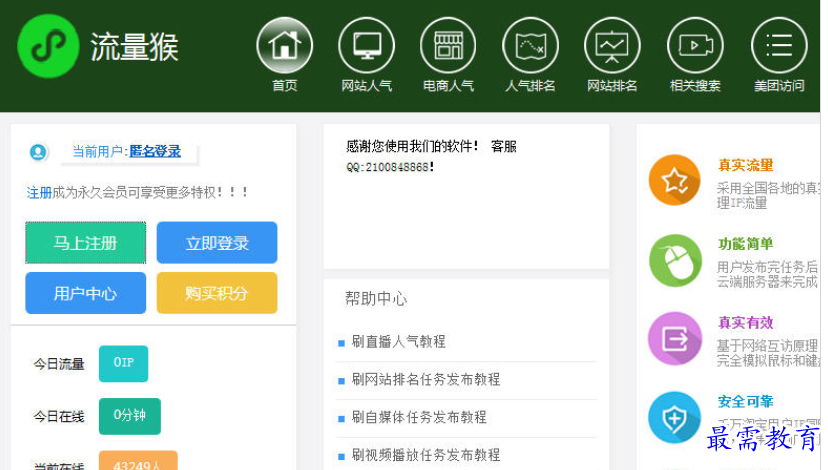Click the 流量猴 brand title text
The height and width of the screenshot is (470, 828).
pyautogui.click(x=134, y=47)
